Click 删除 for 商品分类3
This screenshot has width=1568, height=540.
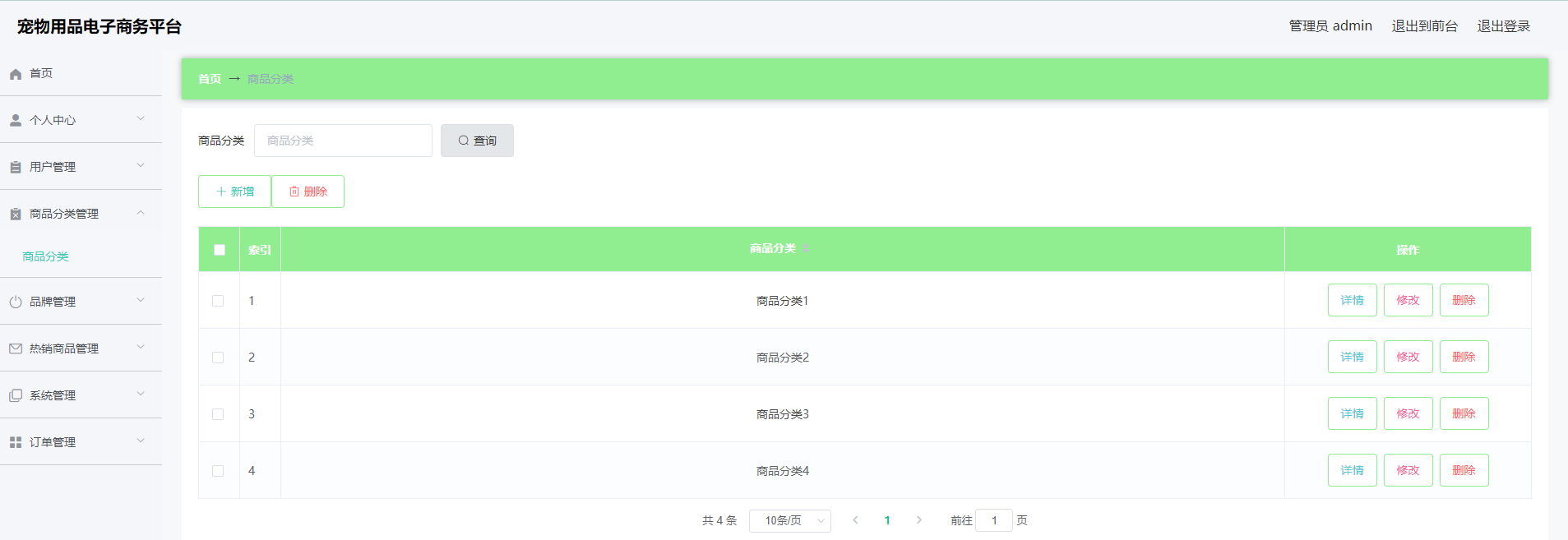(x=1464, y=413)
